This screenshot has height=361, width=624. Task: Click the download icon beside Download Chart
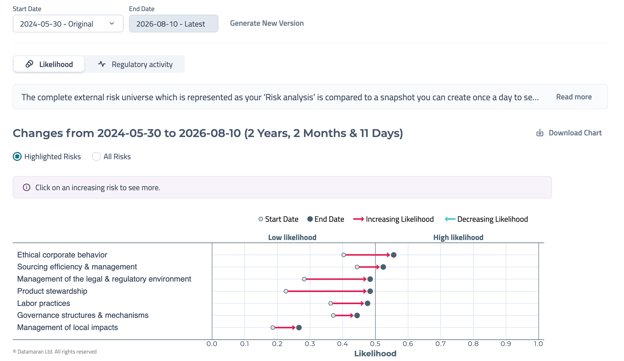click(540, 133)
